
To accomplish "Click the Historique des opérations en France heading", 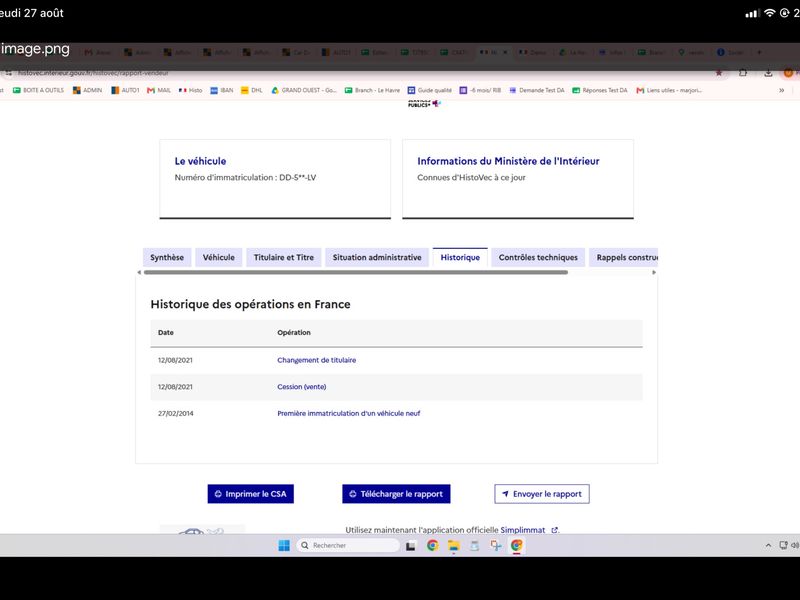I will (x=251, y=304).
